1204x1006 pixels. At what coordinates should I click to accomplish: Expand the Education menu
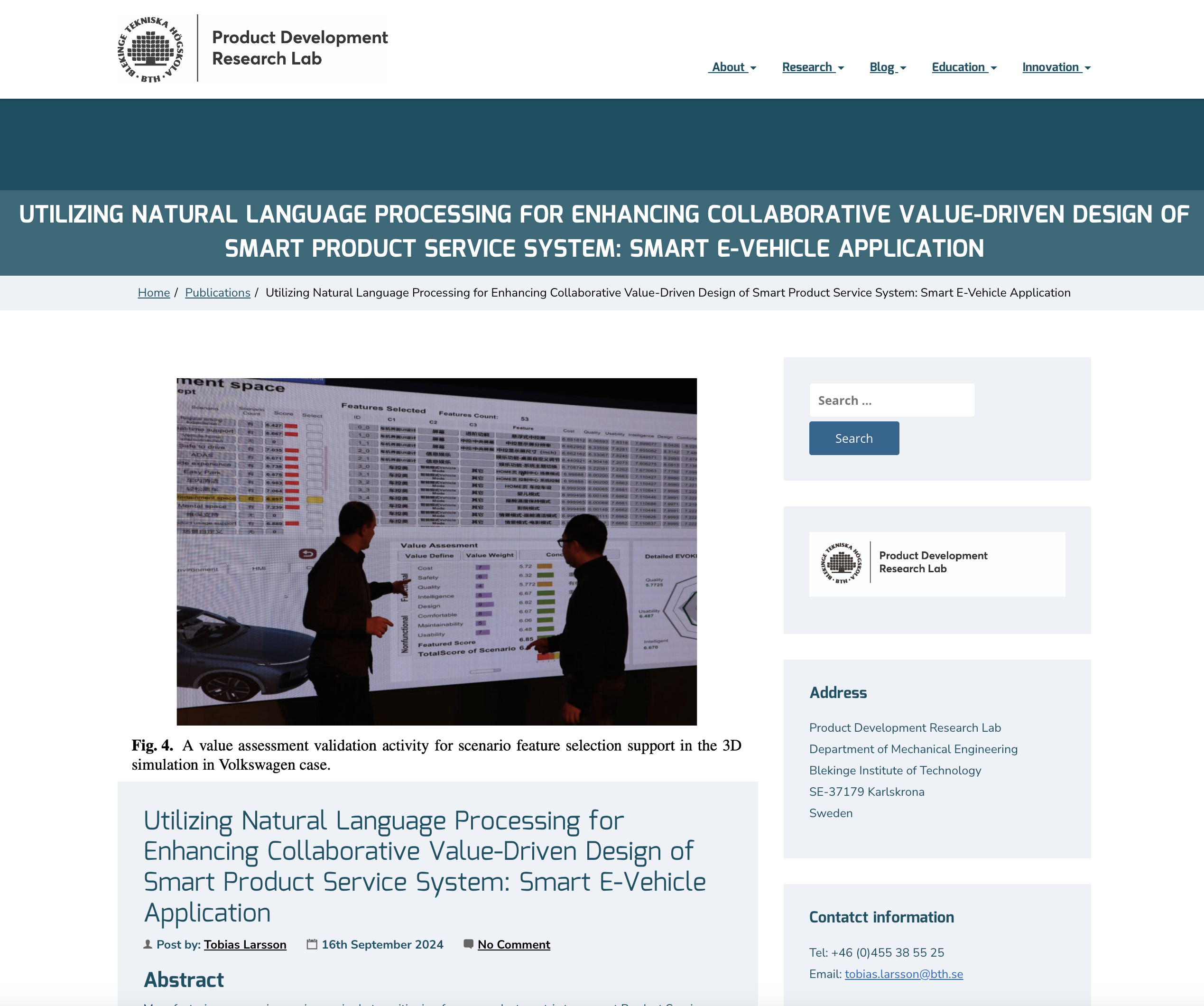click(964, 67)
